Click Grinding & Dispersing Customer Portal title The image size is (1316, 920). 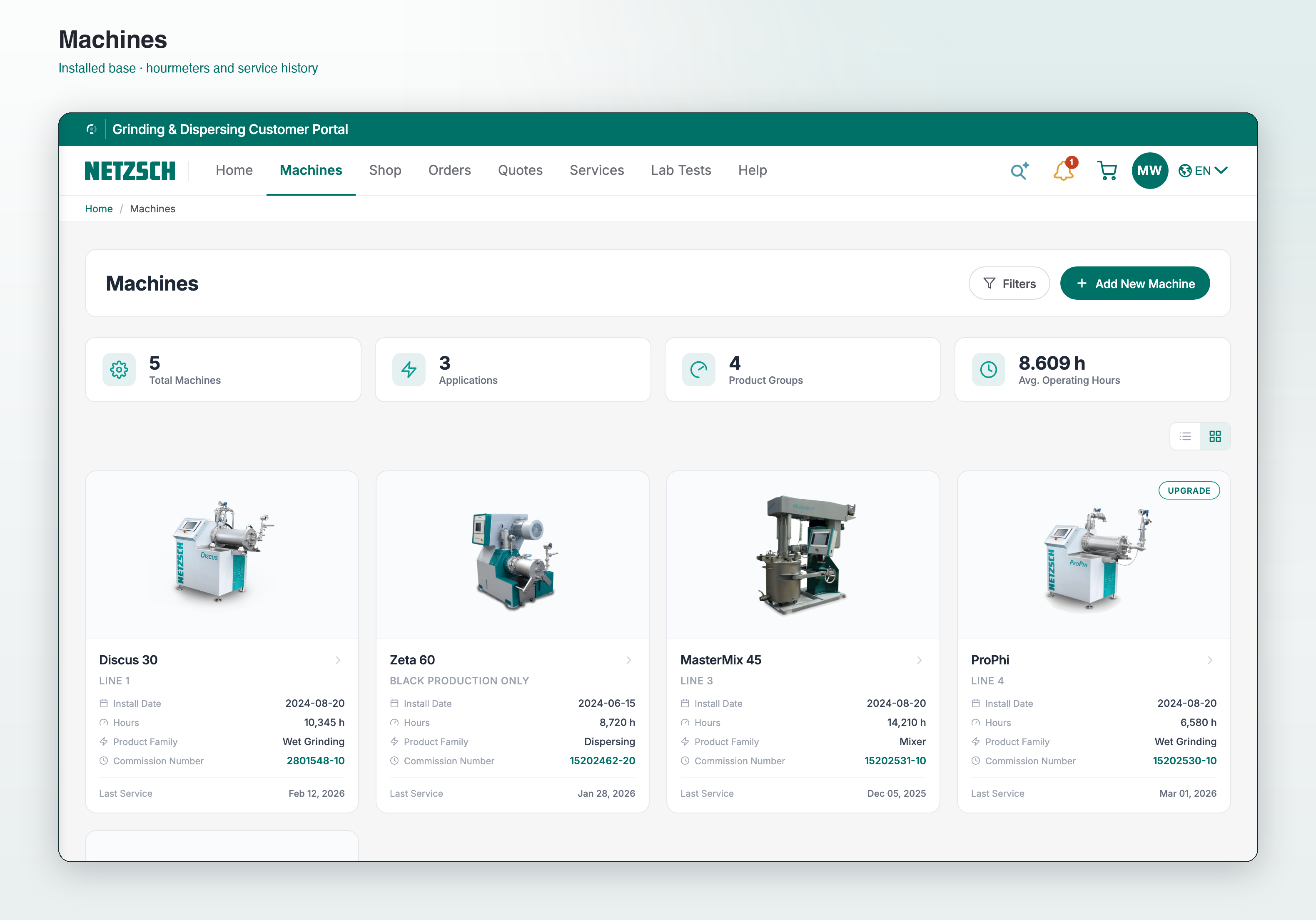230,129
